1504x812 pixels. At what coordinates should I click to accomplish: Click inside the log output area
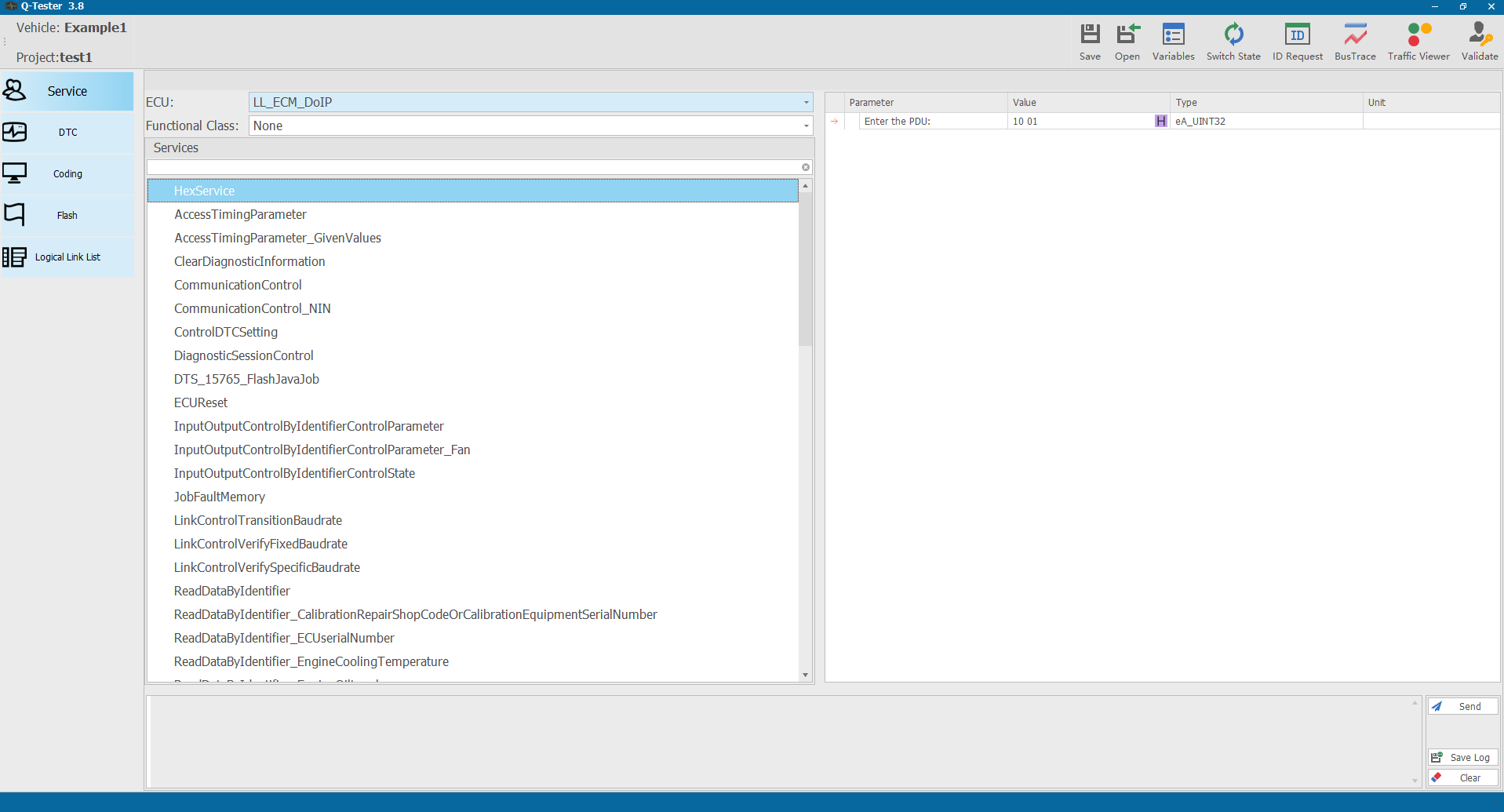click(x=781, y=741)
